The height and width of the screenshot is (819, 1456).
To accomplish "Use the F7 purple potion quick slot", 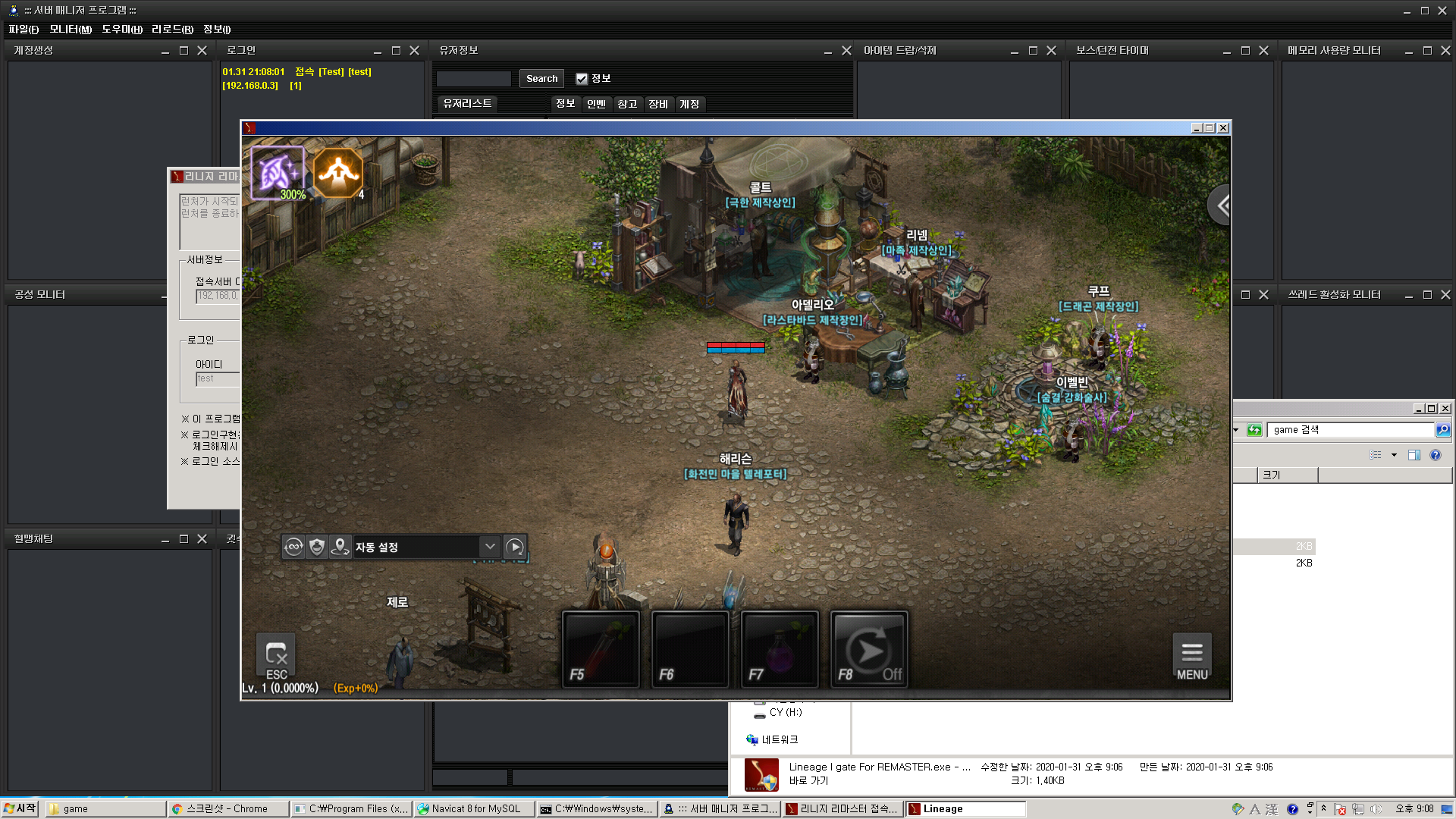I will click(780, 650).
